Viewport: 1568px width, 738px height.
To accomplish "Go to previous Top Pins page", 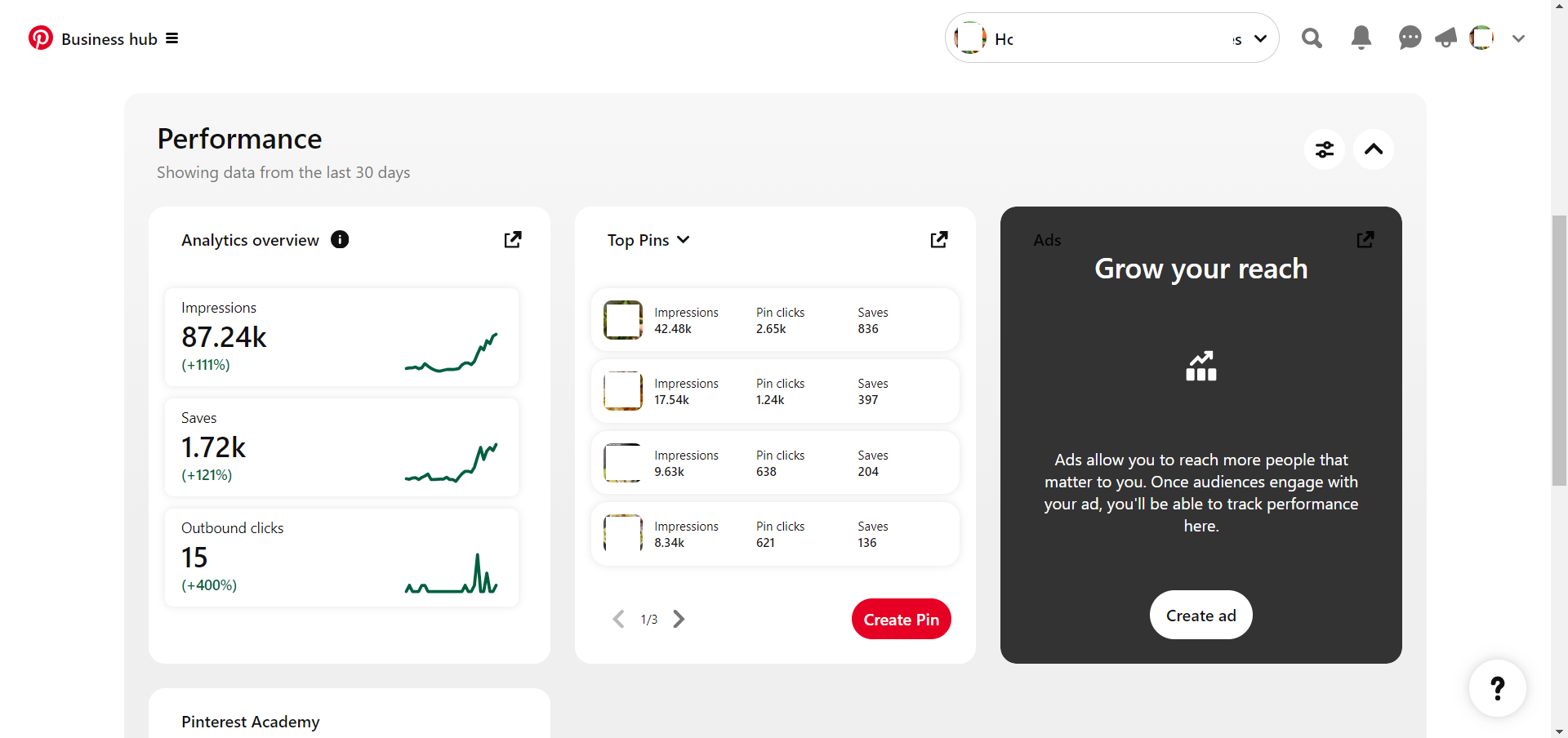I will (618, 619).
